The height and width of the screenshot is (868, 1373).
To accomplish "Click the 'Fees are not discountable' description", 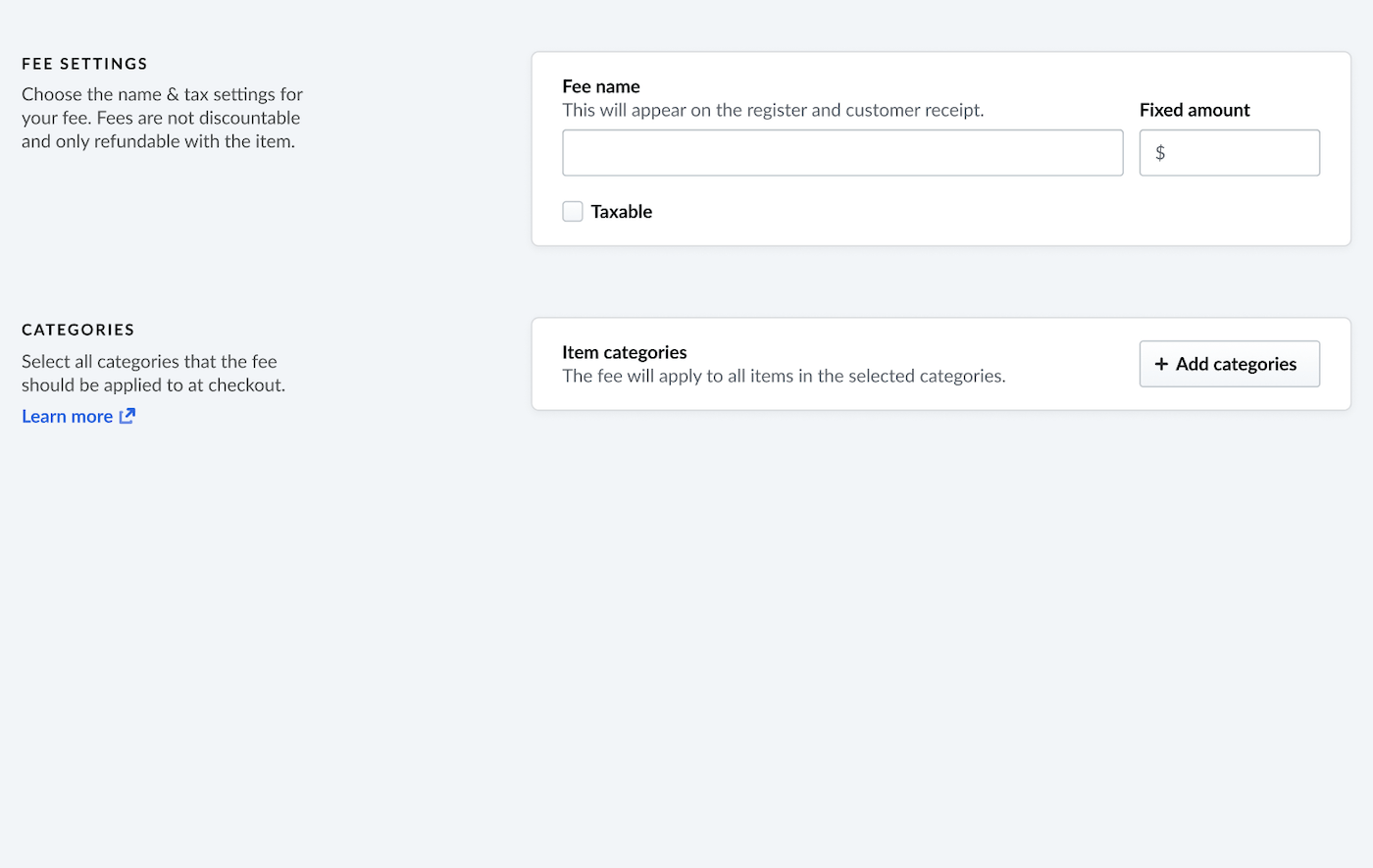I will click(x=162, y=118).
